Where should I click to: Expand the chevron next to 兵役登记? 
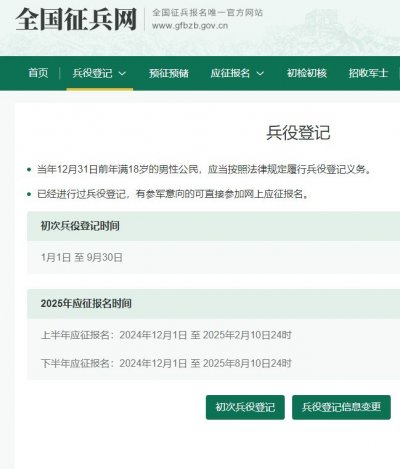(x=122, y=73)
